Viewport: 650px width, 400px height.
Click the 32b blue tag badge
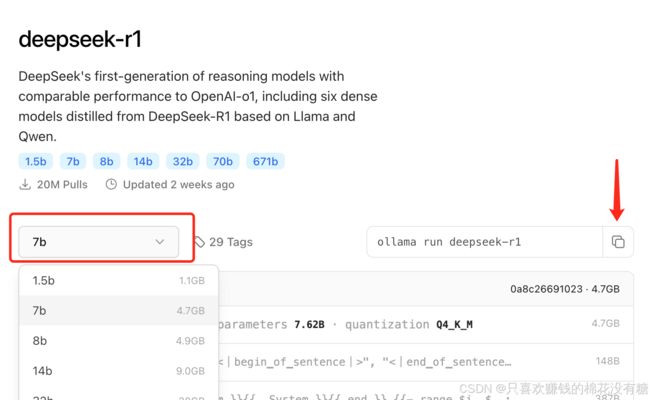183,161
